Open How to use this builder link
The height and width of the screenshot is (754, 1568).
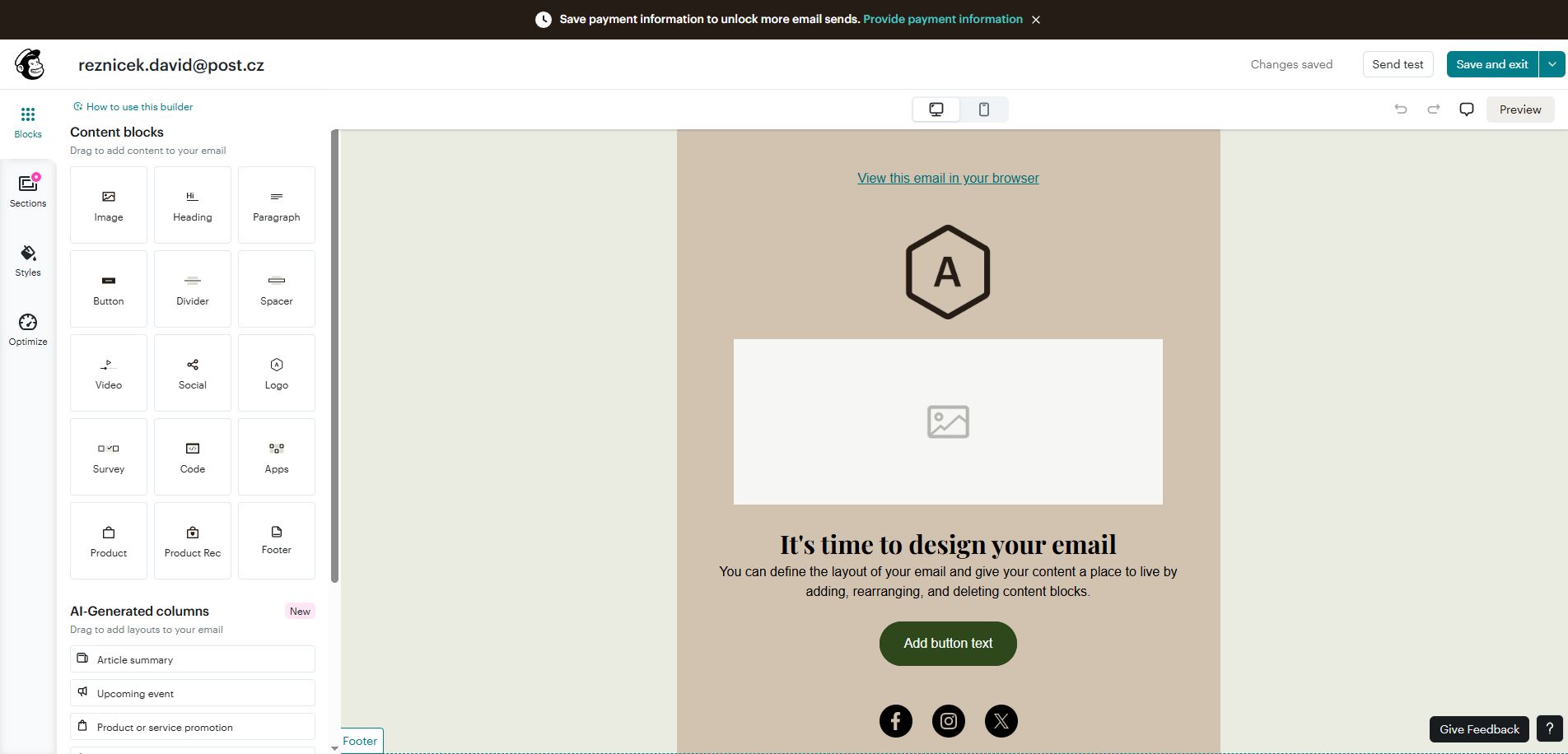[133, 107]
